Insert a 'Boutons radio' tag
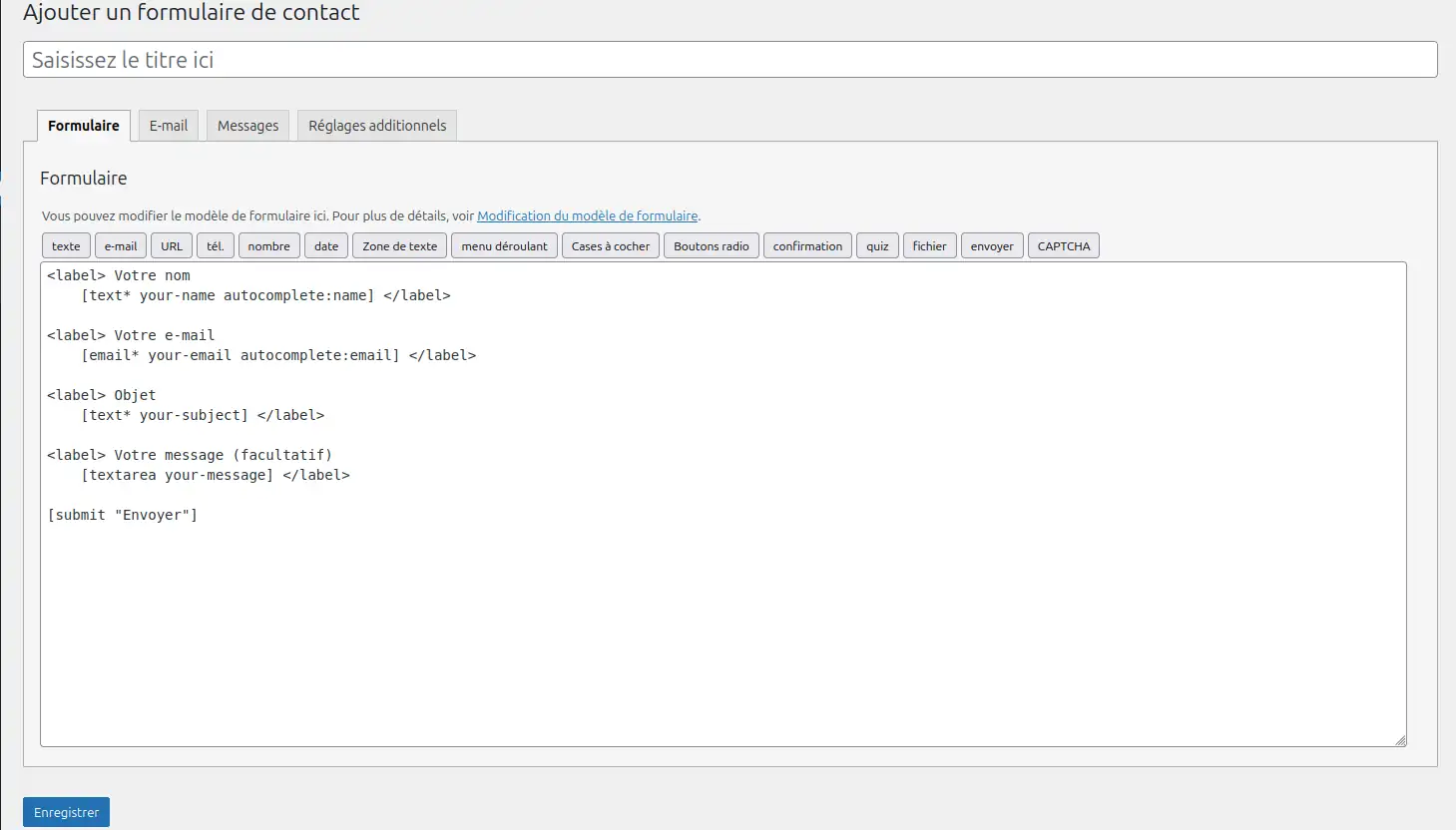The height and width of the screenshot is (830, 1456). tap(712, 246)
